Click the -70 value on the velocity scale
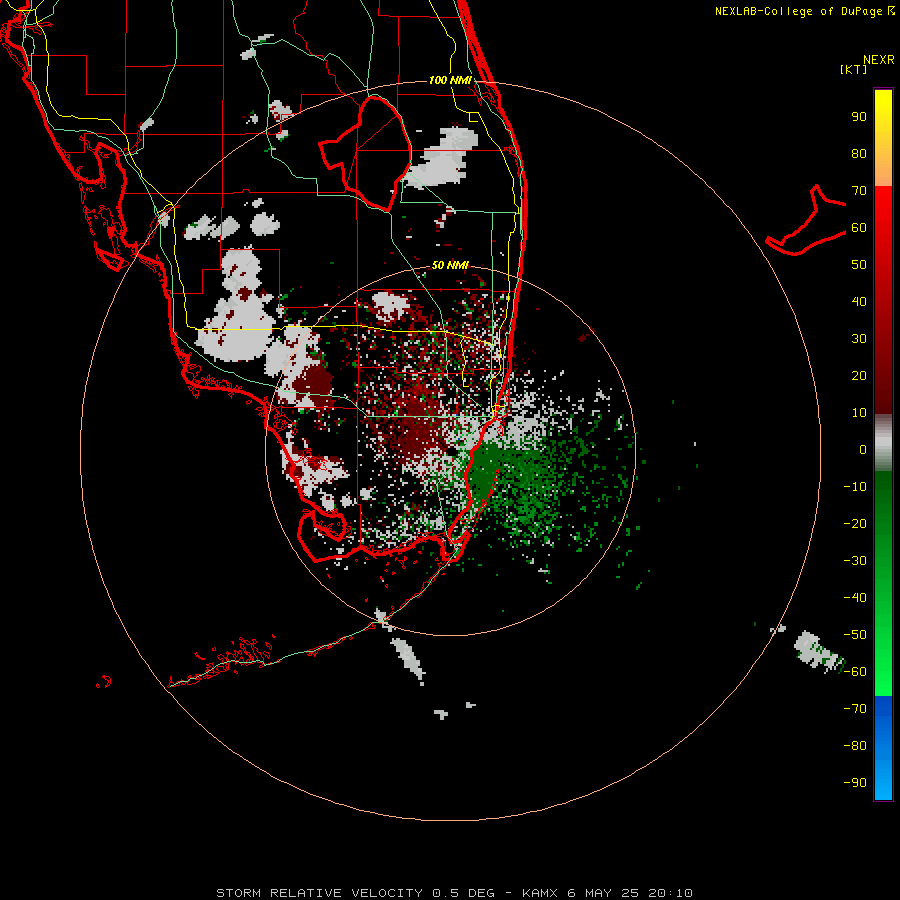The width and height of the screenshot is (900, 900). click(x=855, y=709)
